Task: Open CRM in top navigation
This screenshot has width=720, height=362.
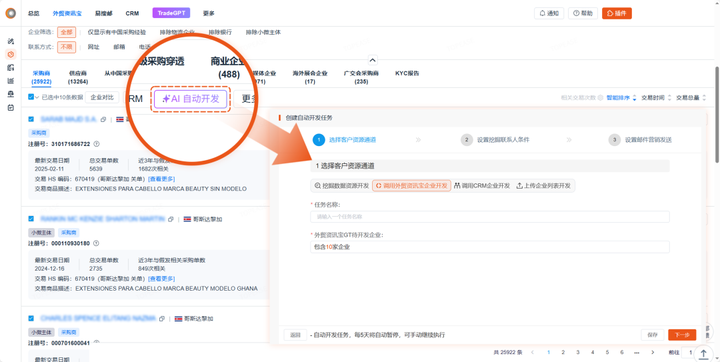Action: tap(132, 13)
